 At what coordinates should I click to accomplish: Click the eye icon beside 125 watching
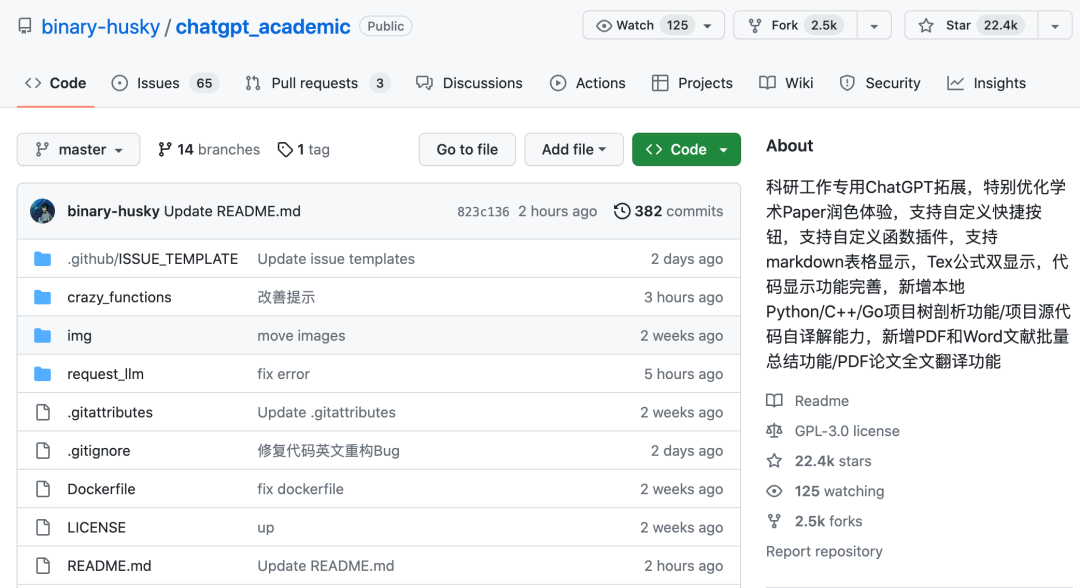tap(774, 491)
